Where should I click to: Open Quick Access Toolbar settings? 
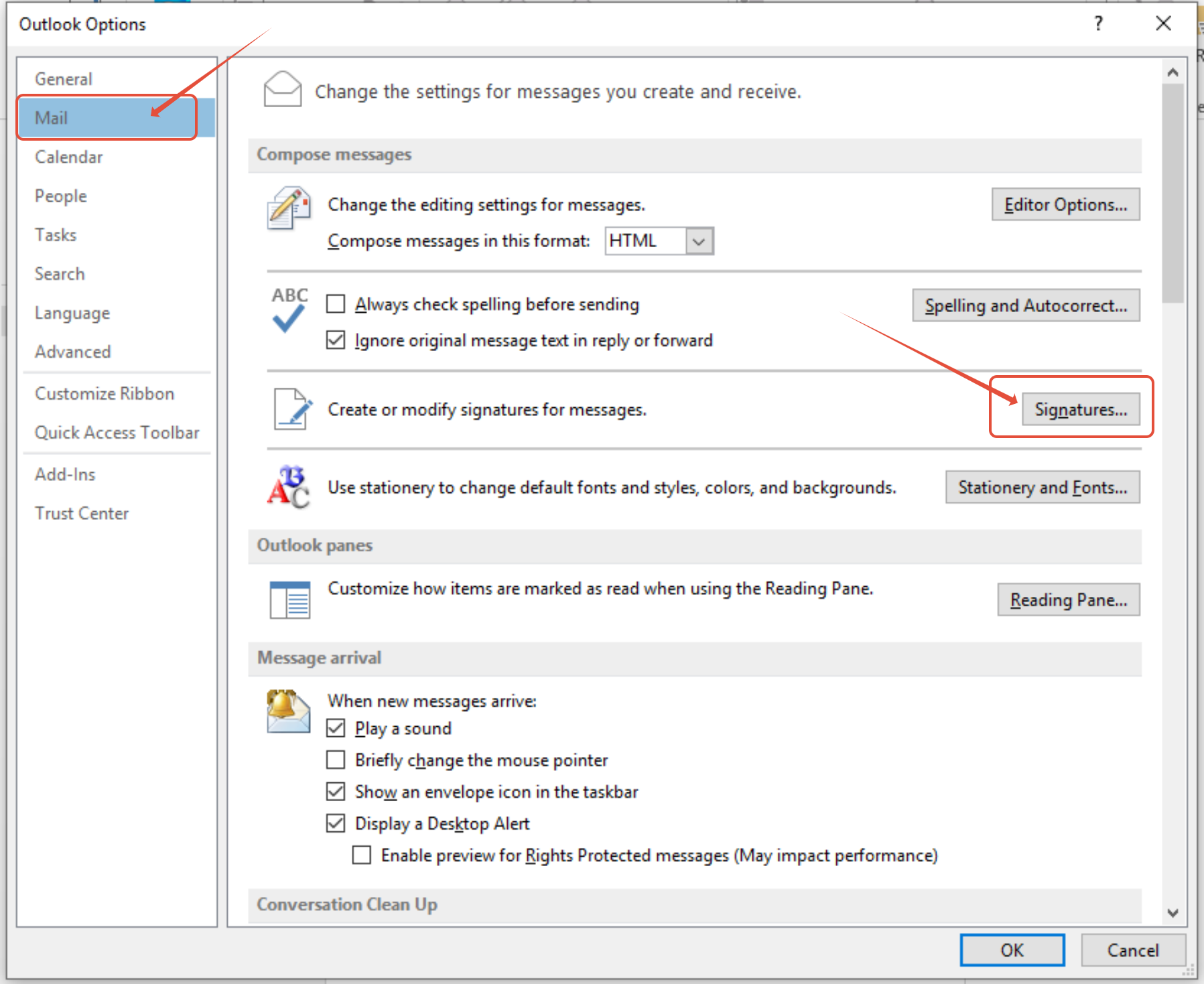(116, 433)
